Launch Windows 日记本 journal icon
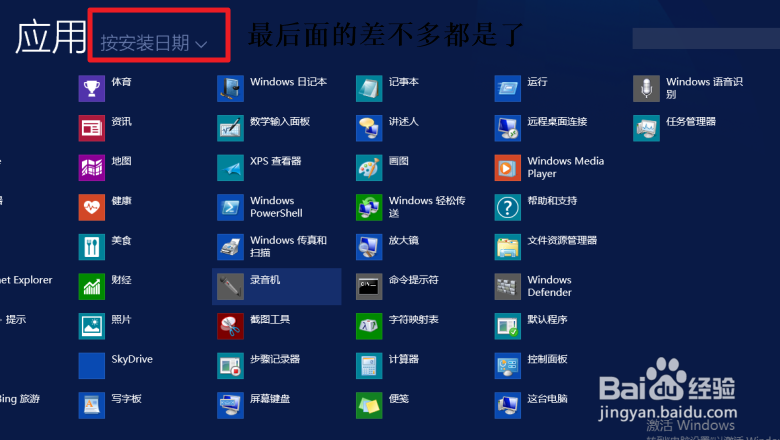780x440 pixels. coord(230,88)
